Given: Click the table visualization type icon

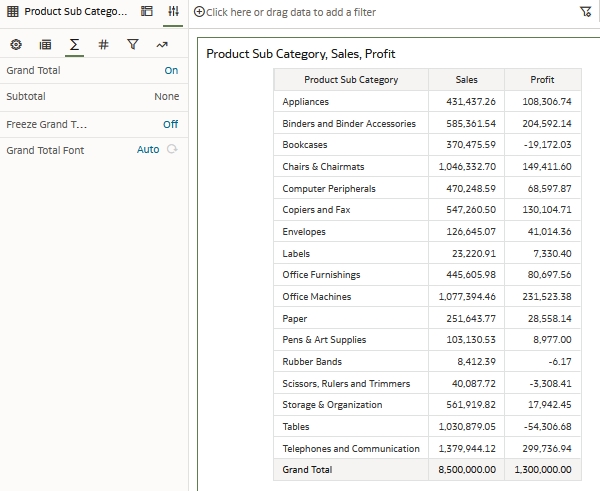Looking at the screenshot, I should (x=12, y=12).
